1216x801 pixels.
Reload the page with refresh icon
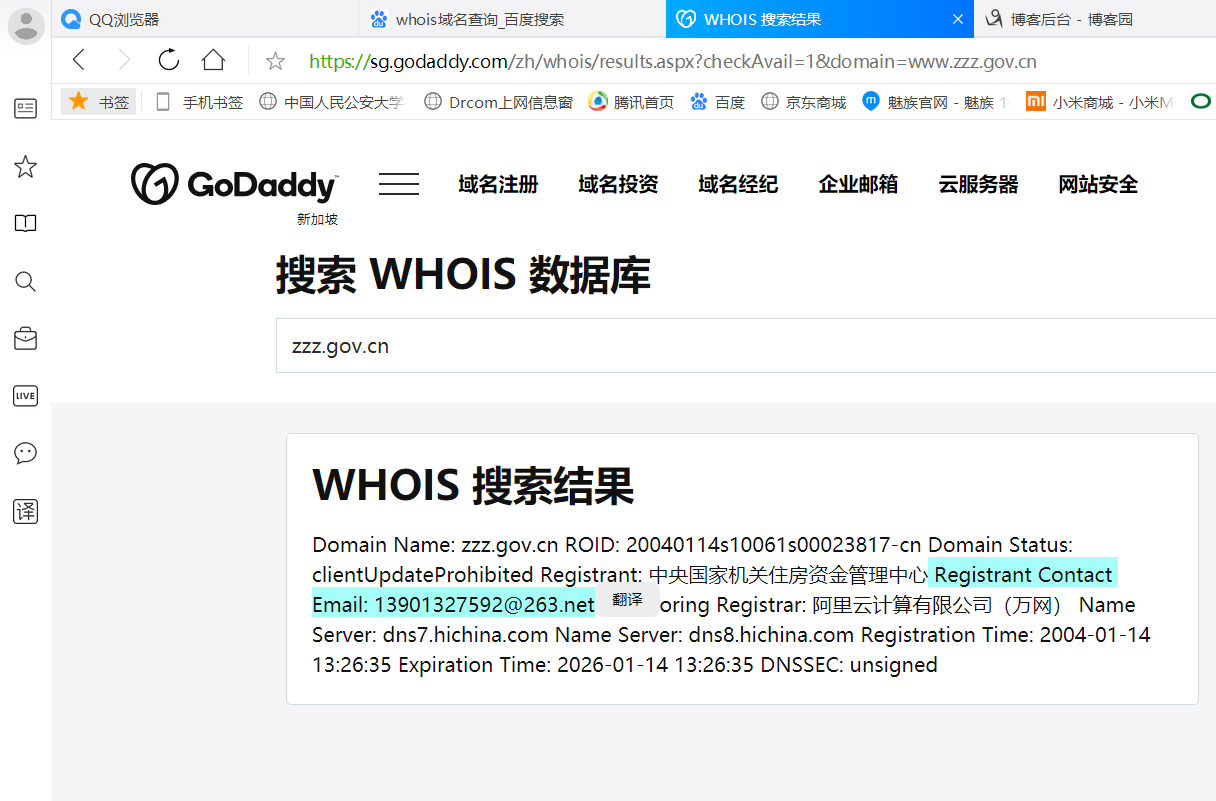169,60
